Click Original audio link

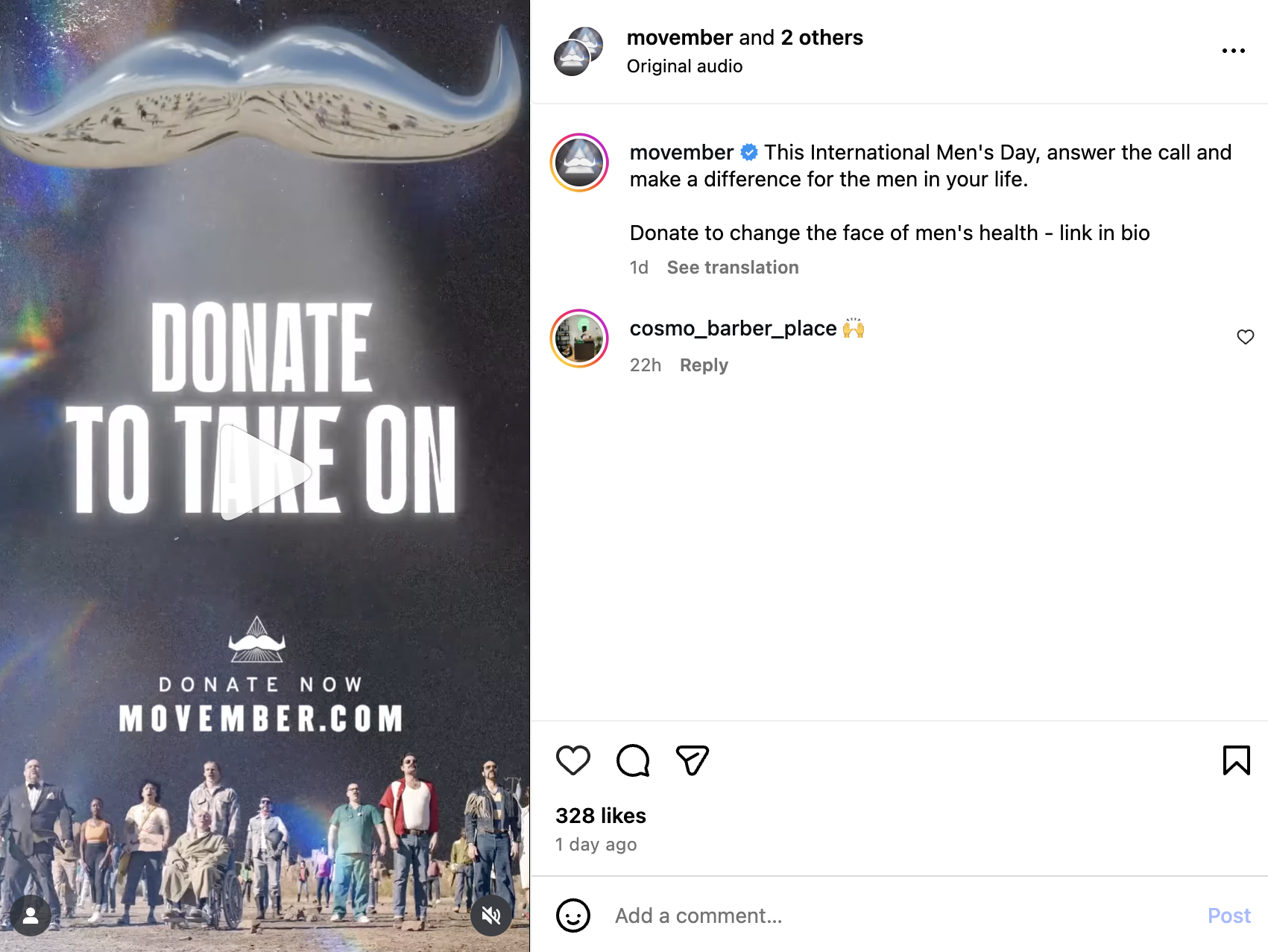pyautogui.click(x=684, y=66)
